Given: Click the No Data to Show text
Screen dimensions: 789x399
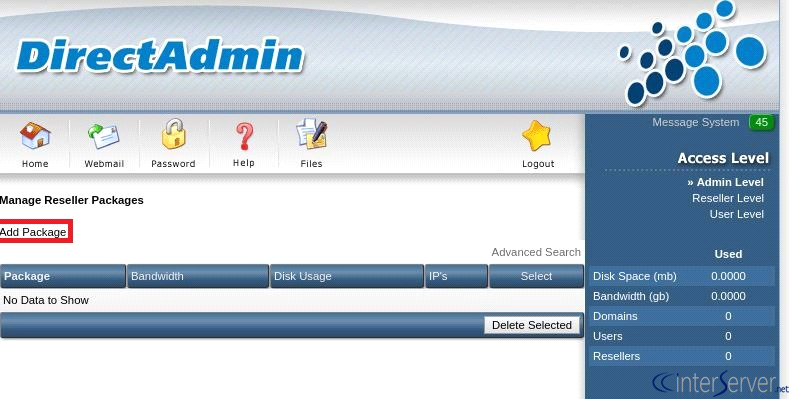Looking at the screenshot, I should click(46, 300).
